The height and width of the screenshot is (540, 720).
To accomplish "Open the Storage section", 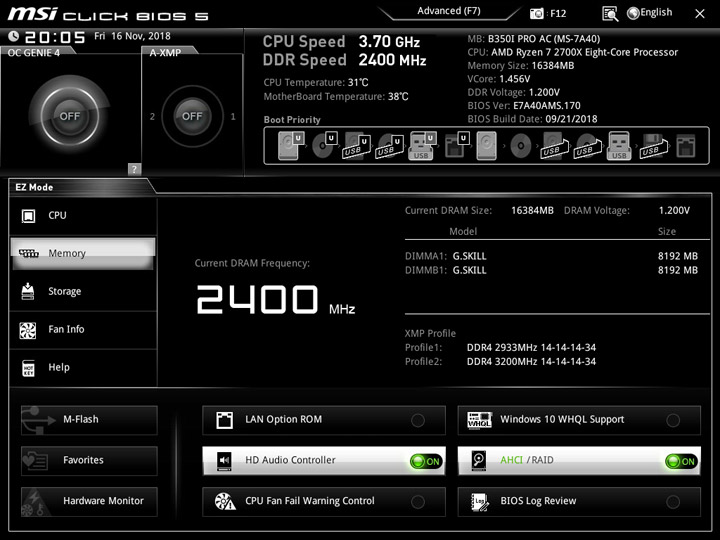I will click(x=83, y=291).
